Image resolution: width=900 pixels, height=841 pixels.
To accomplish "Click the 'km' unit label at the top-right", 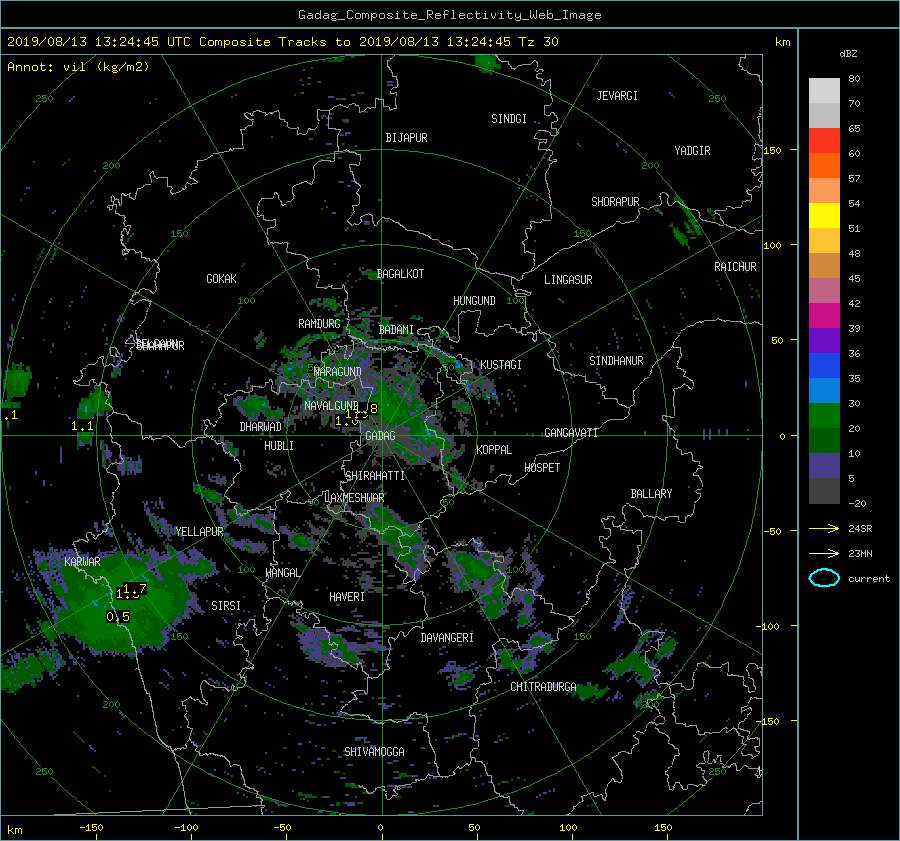I will coord(782,42).
